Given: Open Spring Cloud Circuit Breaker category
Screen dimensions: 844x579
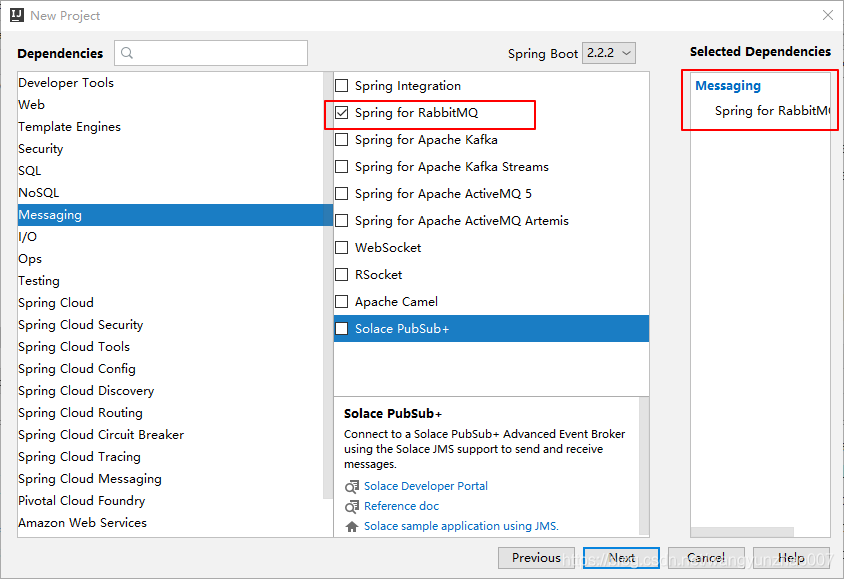Looking at the screenshot, I should click(170, 435).
